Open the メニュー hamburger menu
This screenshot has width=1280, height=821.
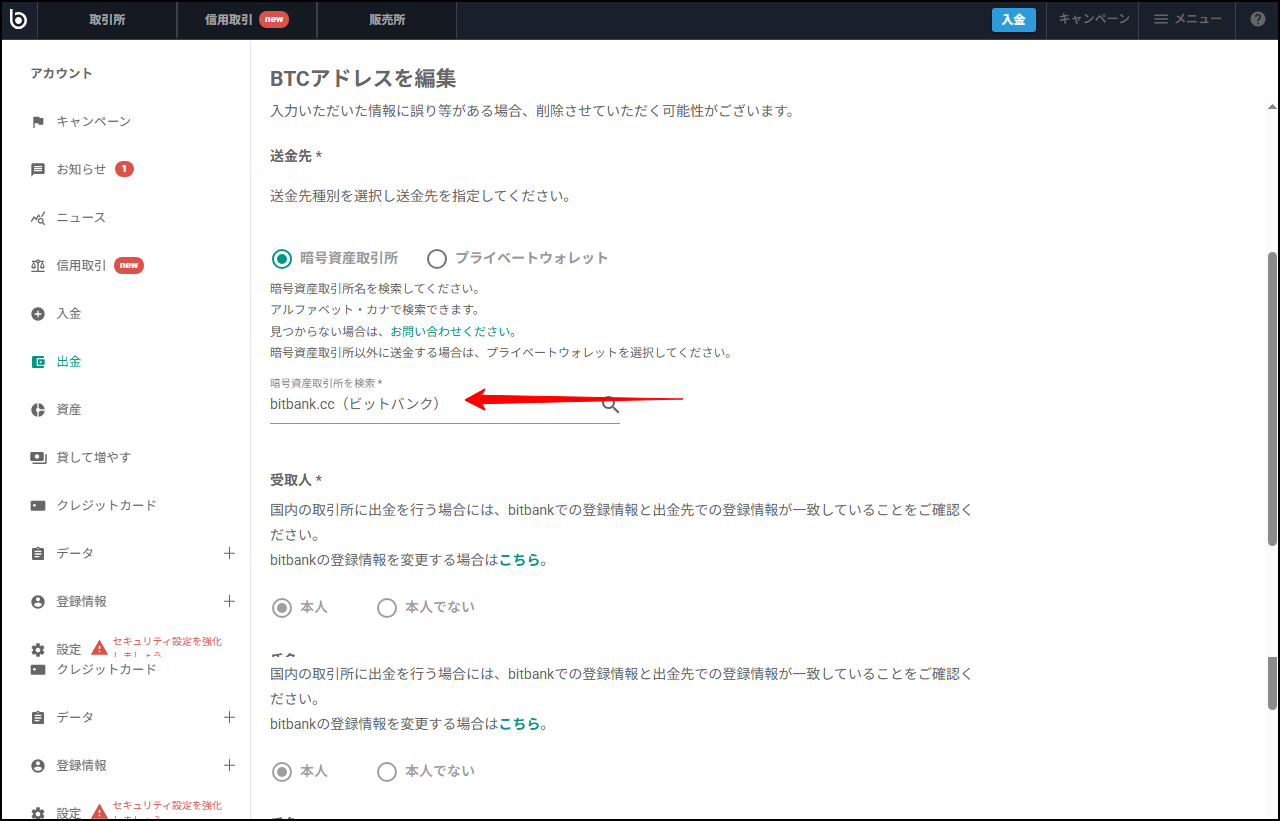(x=1188, y=19)
